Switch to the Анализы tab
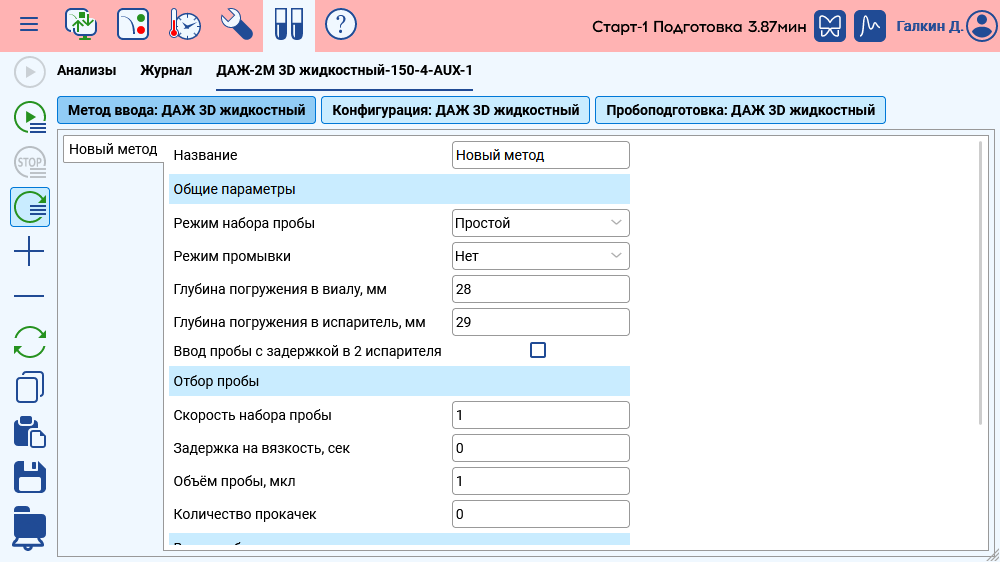This screenshot has width=1000, height=562. point(86,70)
